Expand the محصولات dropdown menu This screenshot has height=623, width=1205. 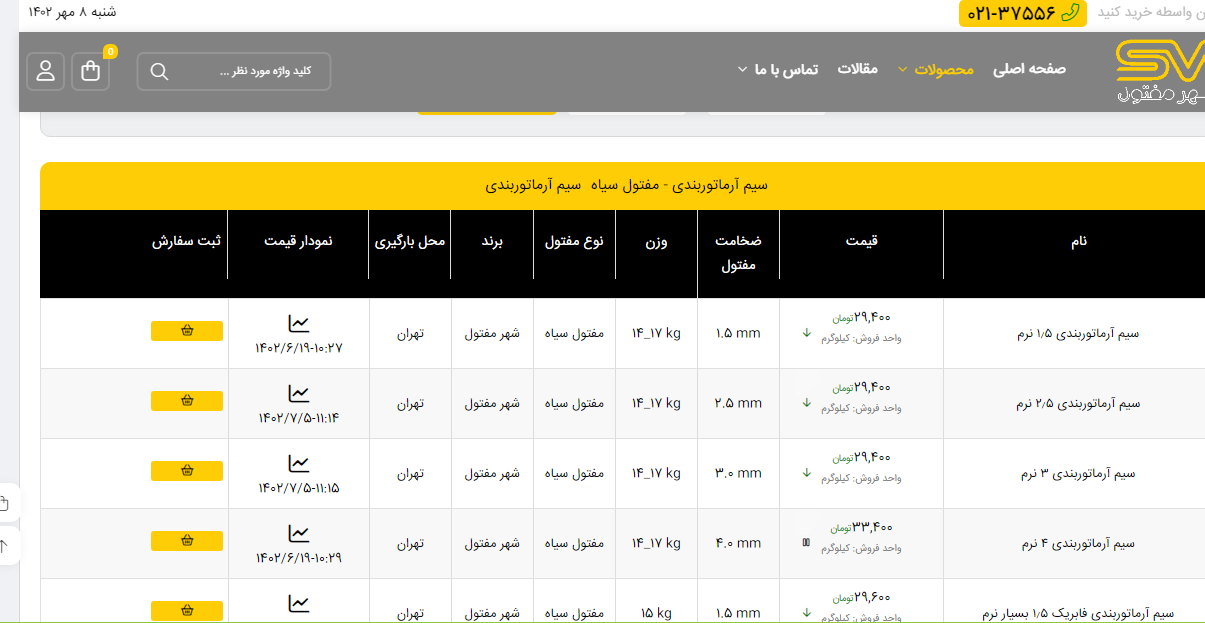click(935, 69)
